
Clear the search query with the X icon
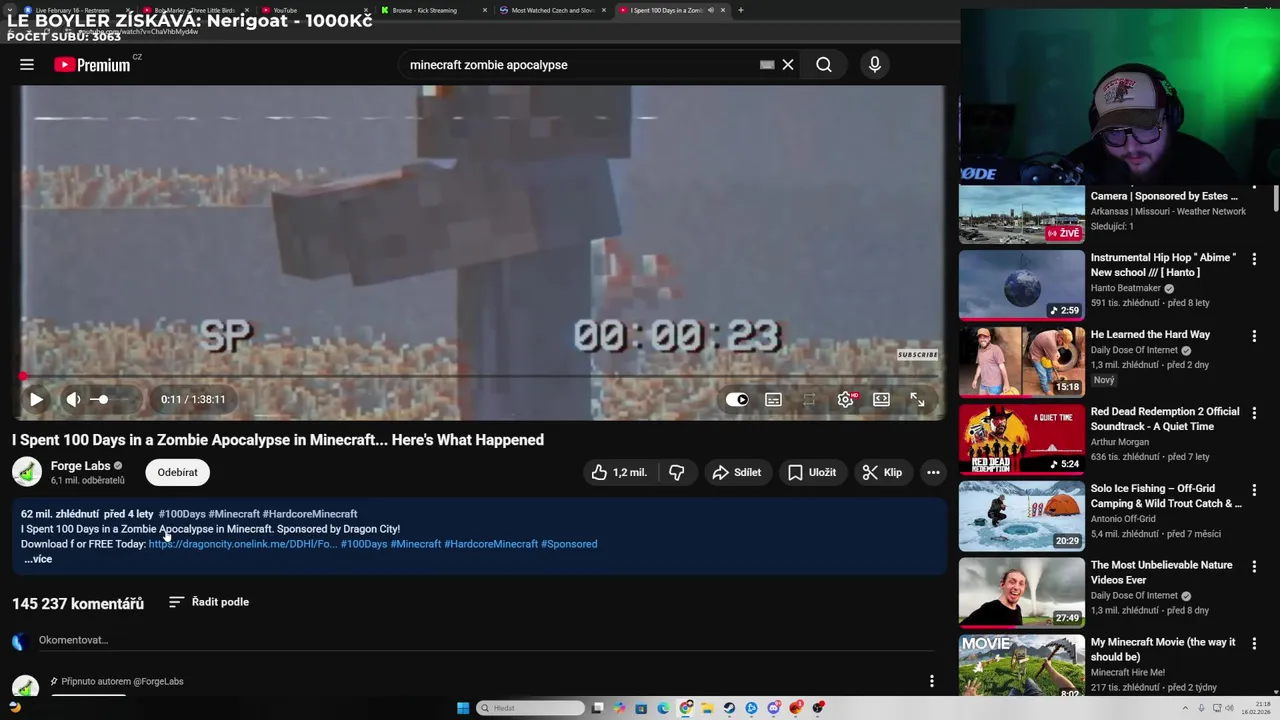click(x=788, y=65)
